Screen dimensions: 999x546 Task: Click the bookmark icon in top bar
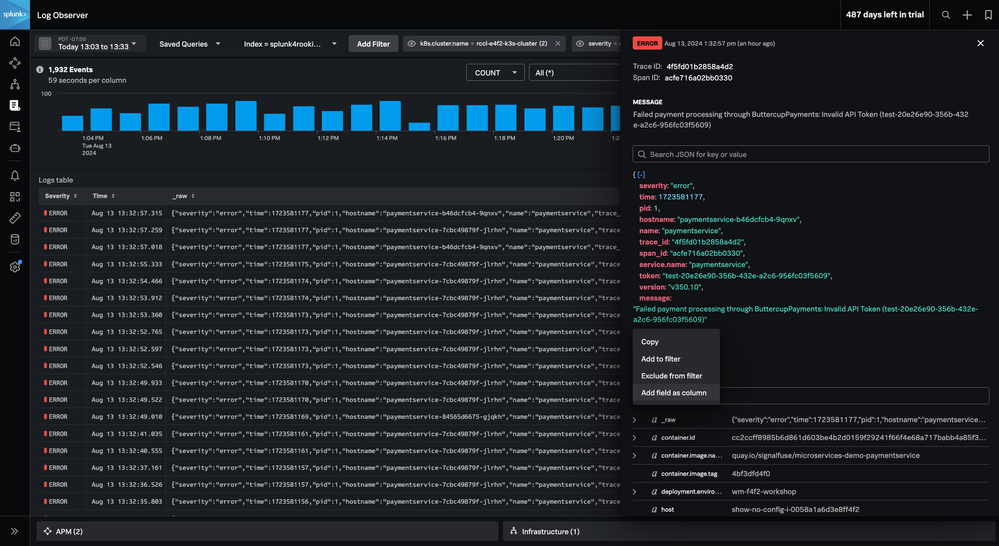point(988,15)
